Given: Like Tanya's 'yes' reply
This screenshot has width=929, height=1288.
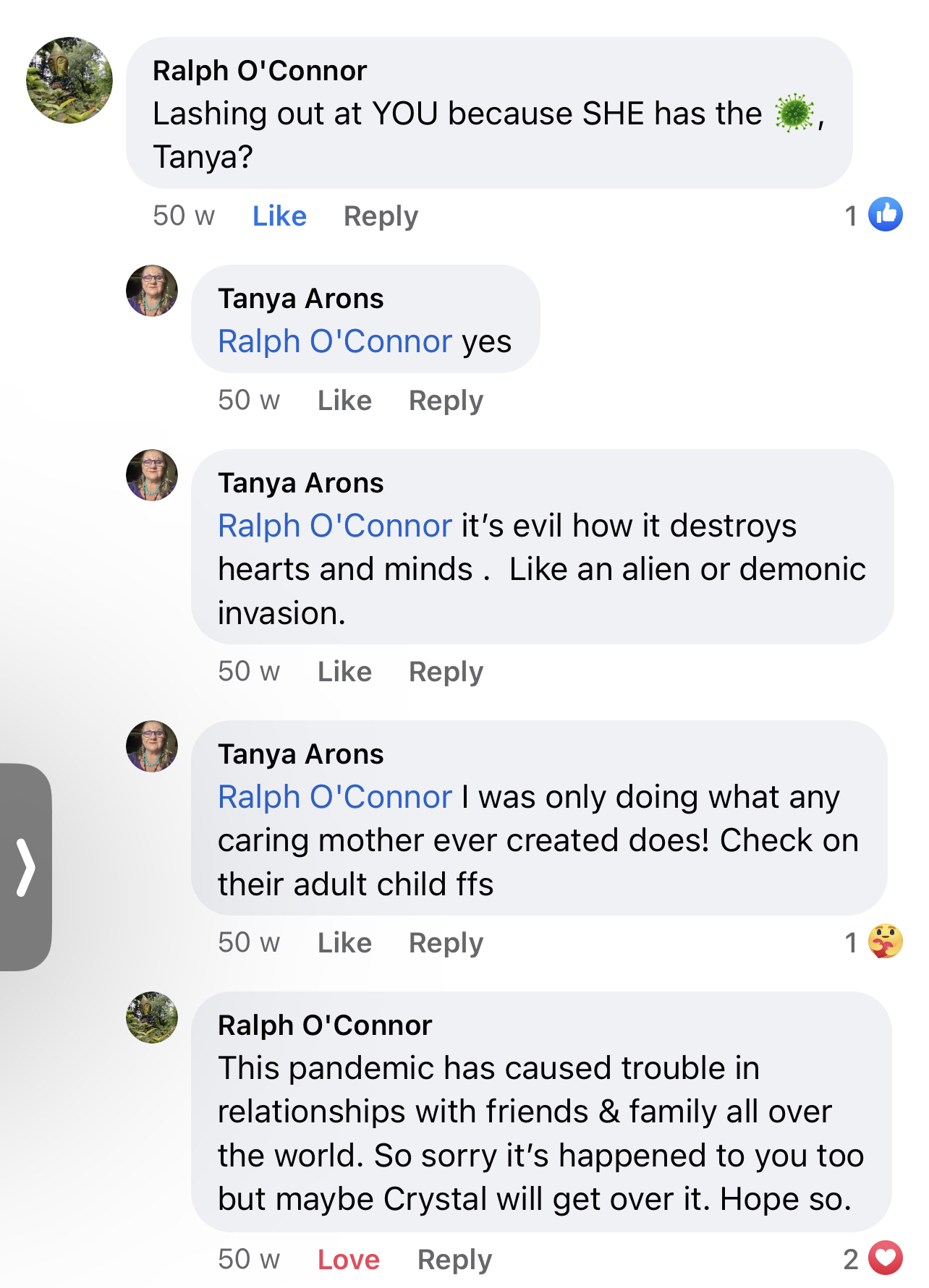Looking at the screenshot, I should pyautogui.click(x=344, y=400).
